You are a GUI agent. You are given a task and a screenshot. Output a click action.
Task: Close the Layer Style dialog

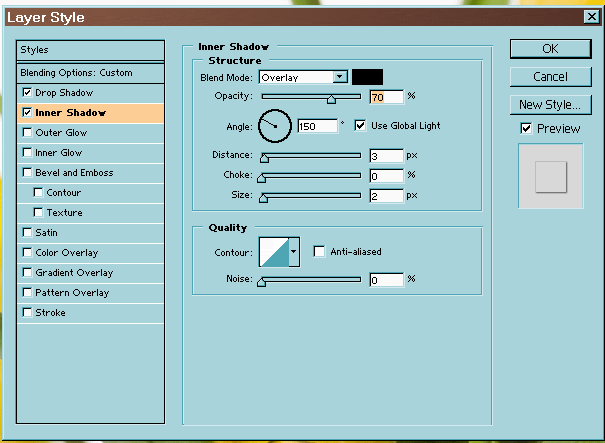coord(592,17)
